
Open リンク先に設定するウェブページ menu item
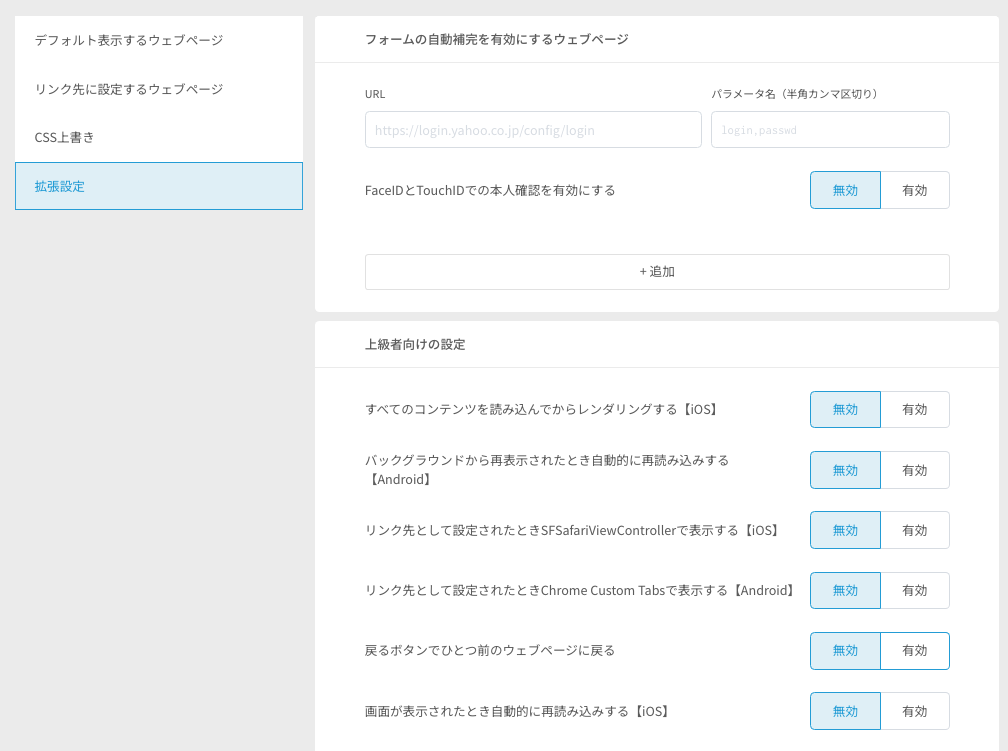coord(159,89)
